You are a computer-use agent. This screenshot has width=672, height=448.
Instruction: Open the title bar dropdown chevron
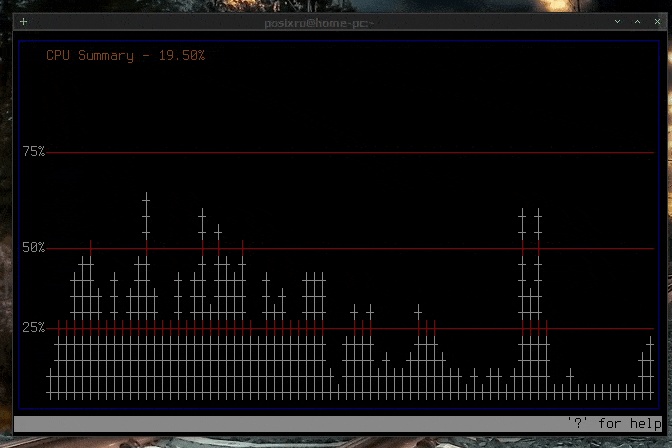coord(618,21)
